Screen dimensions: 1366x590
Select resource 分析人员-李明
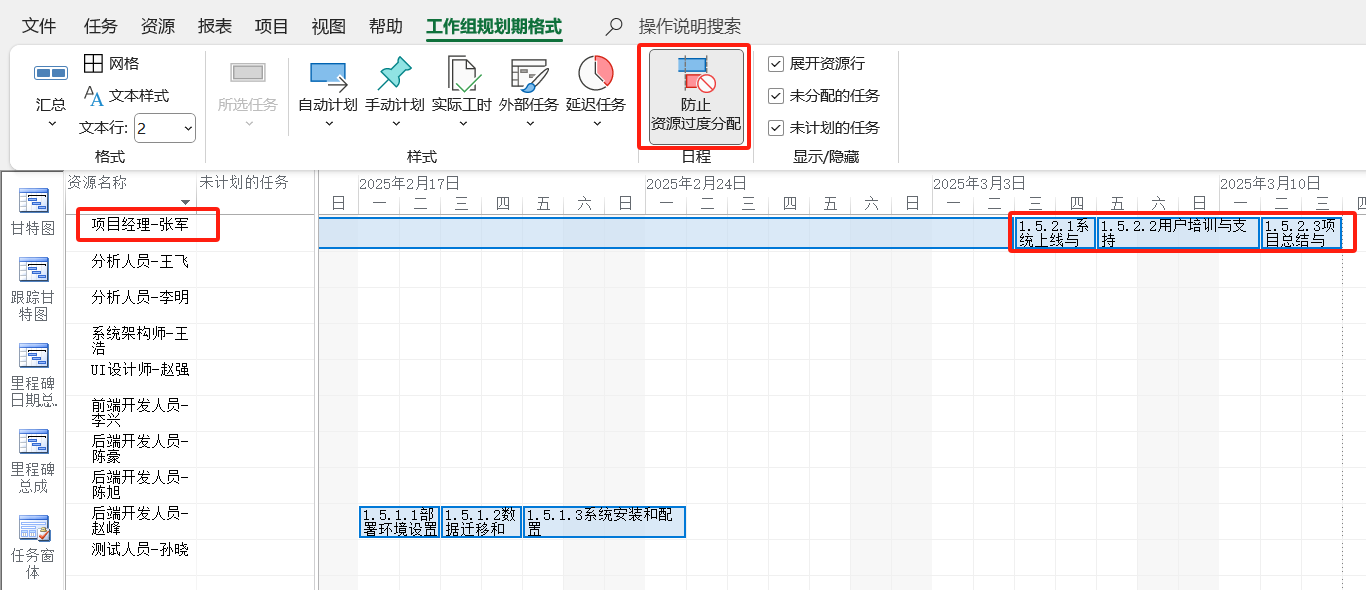pyautogui.click(x=140, y=298)
